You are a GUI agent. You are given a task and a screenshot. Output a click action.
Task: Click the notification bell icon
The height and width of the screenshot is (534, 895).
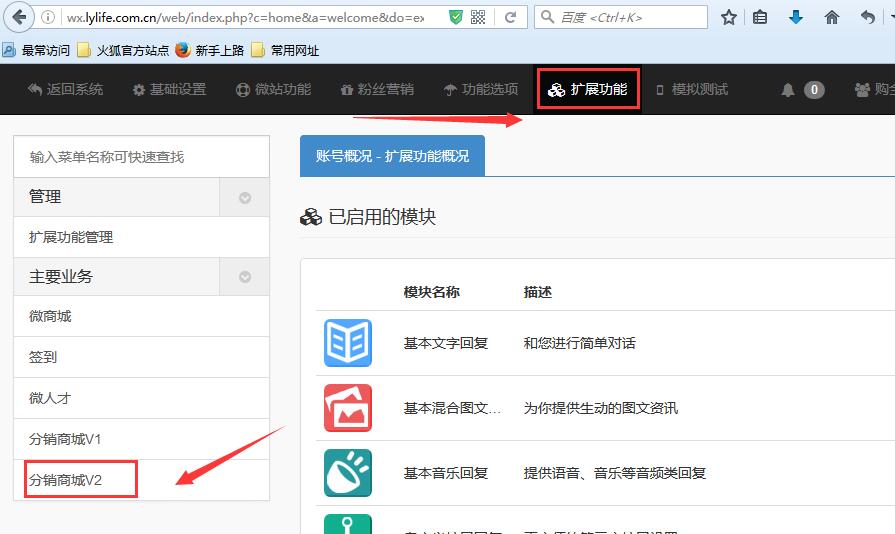pos(788,90)
